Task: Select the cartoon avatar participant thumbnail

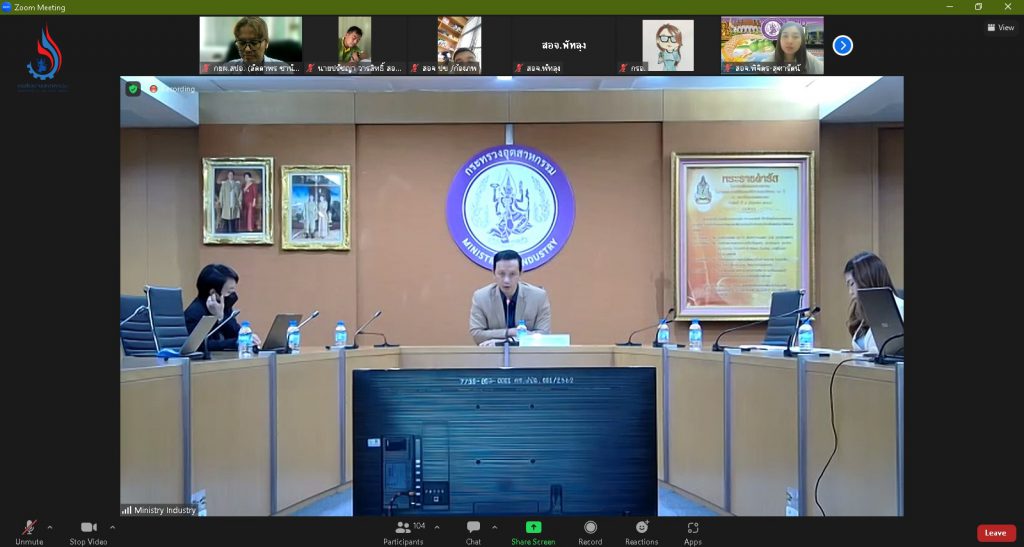Action: pos(668,45)
